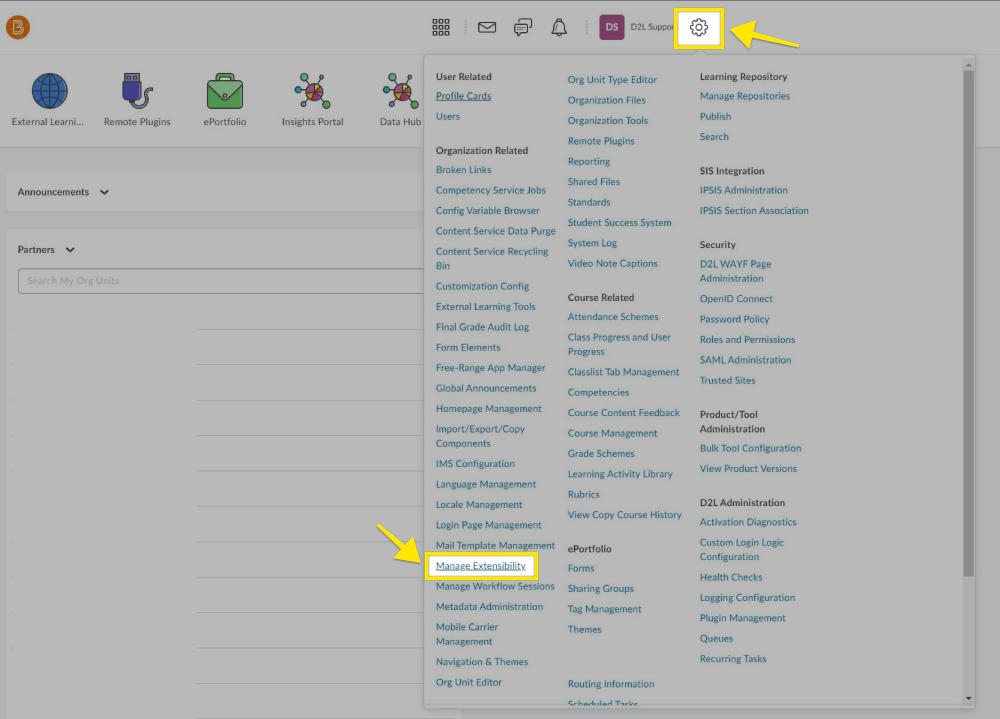Open the Password Policy security link

point(733,318)
